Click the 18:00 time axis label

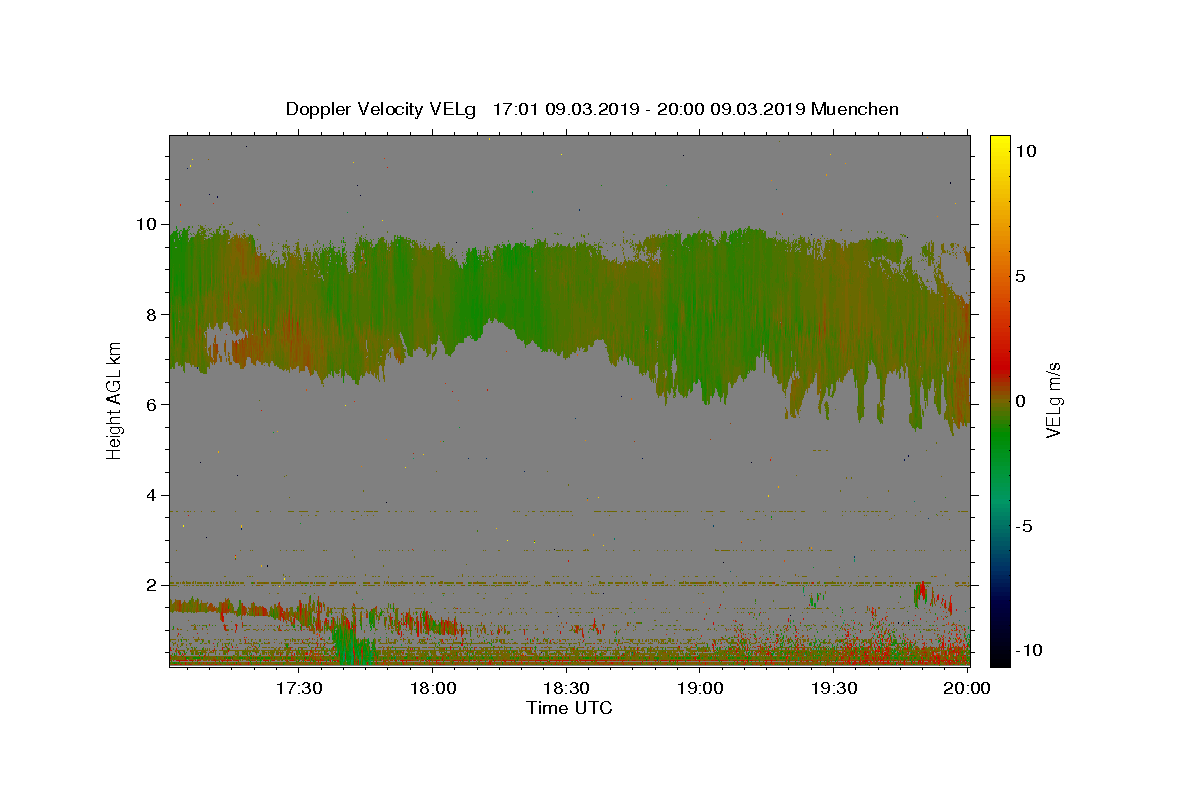(432, 688)
